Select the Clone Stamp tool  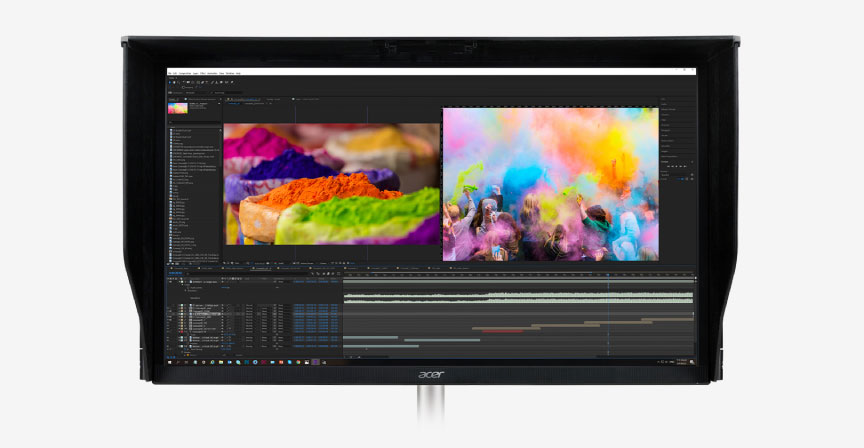click(x=217, y=83)
